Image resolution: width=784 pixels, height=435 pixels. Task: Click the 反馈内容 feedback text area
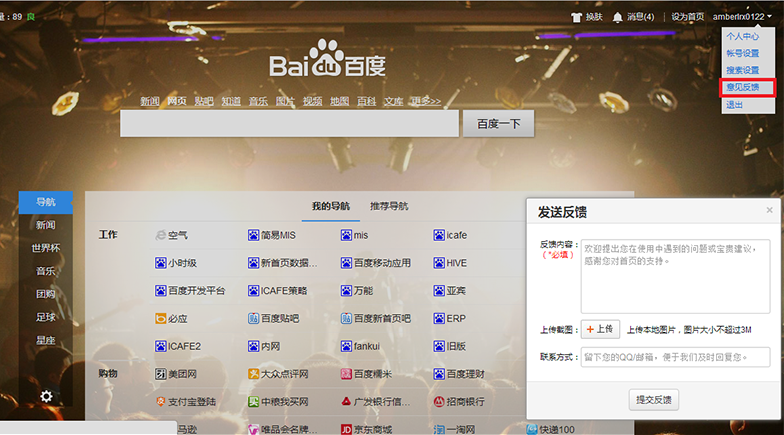click(x=675, y=276)
